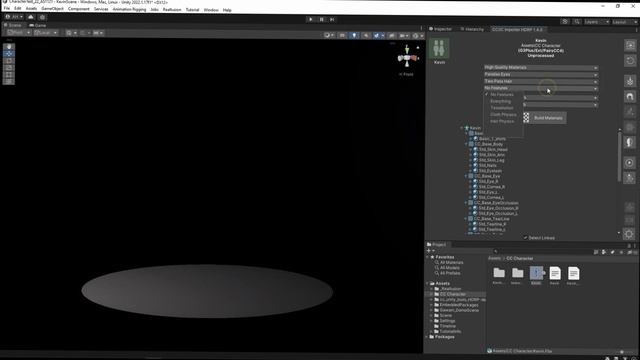Click the refresh icon in importer sidebar
Viewport: 640px width, 360px height.
pyautogui.click(x=630, y=61)
